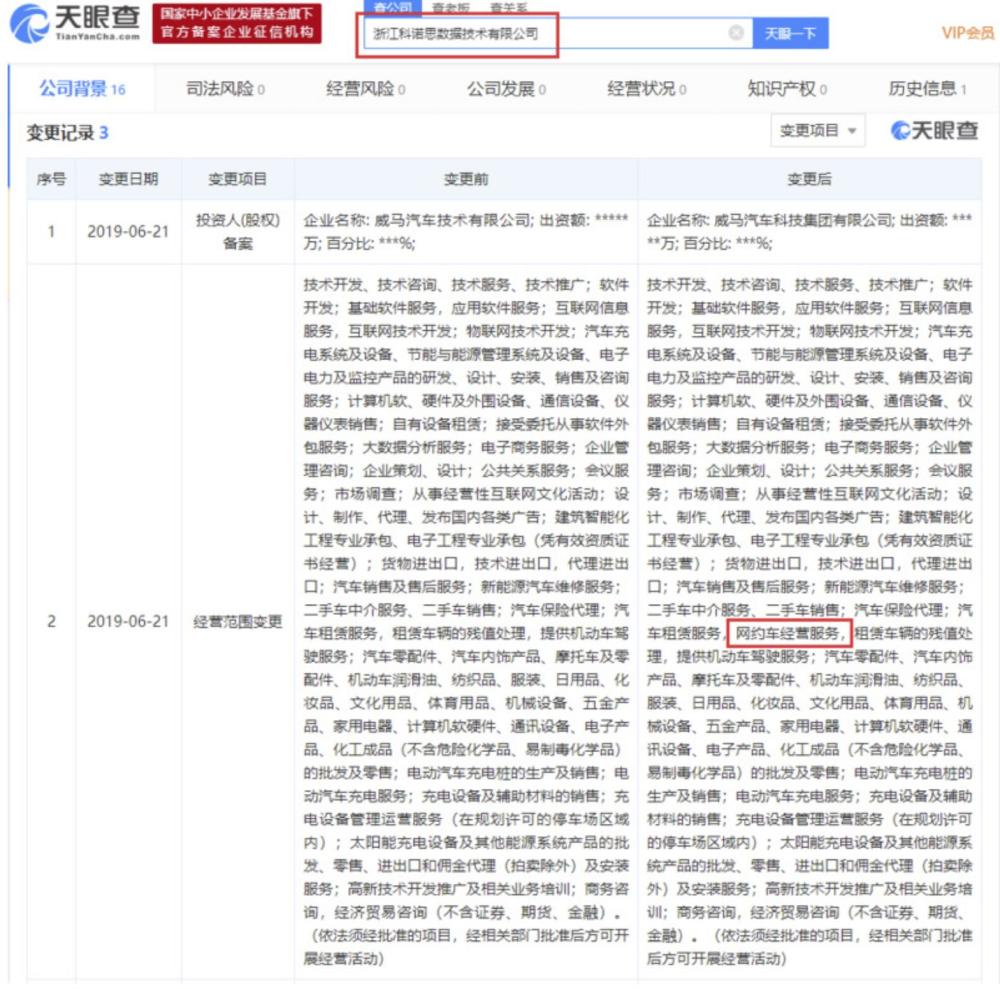The image size is (1000, 989).
Task: Switch to the 公司发展 tab
Action: click(506, 89)
